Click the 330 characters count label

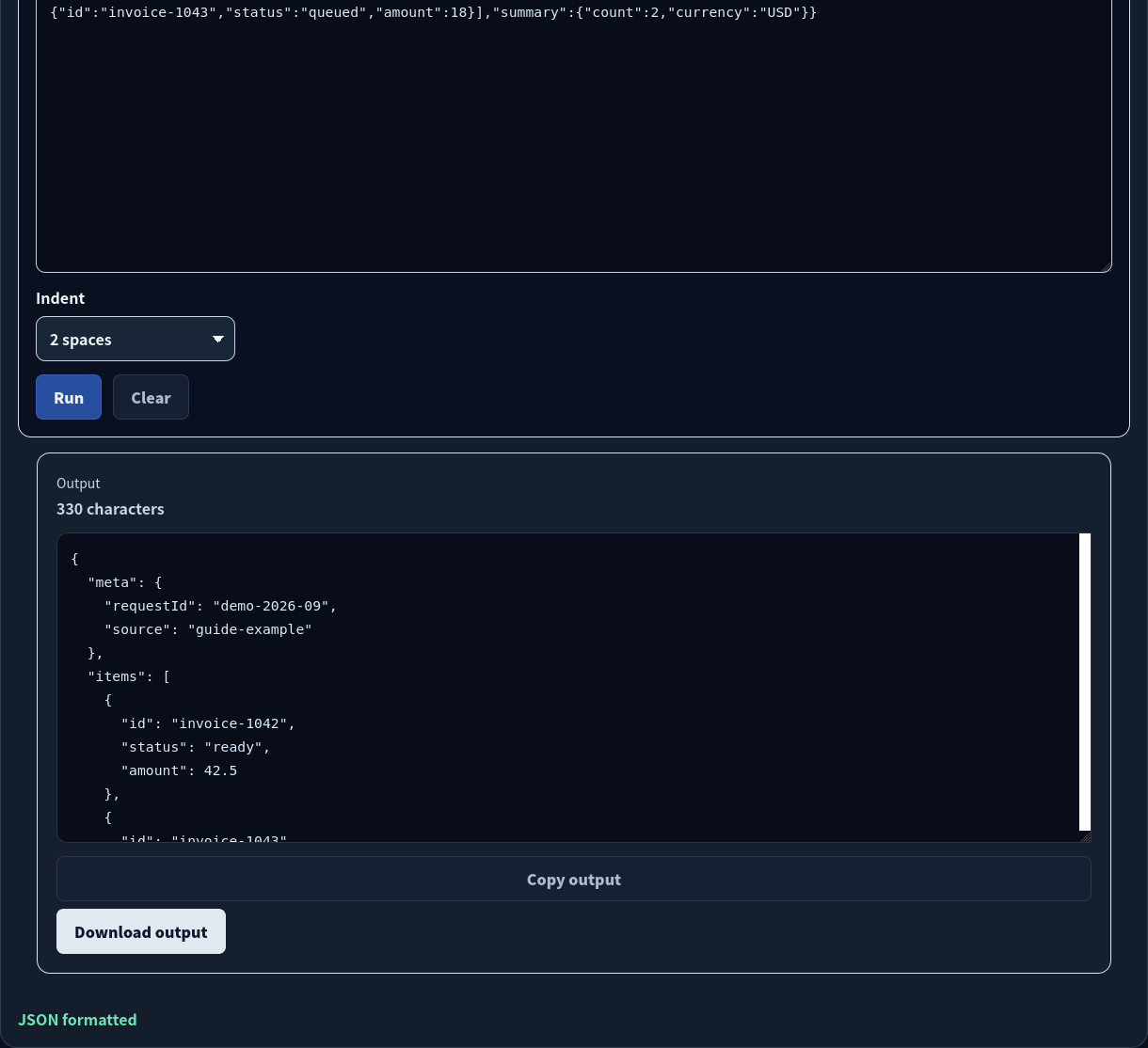click(110, 509)
